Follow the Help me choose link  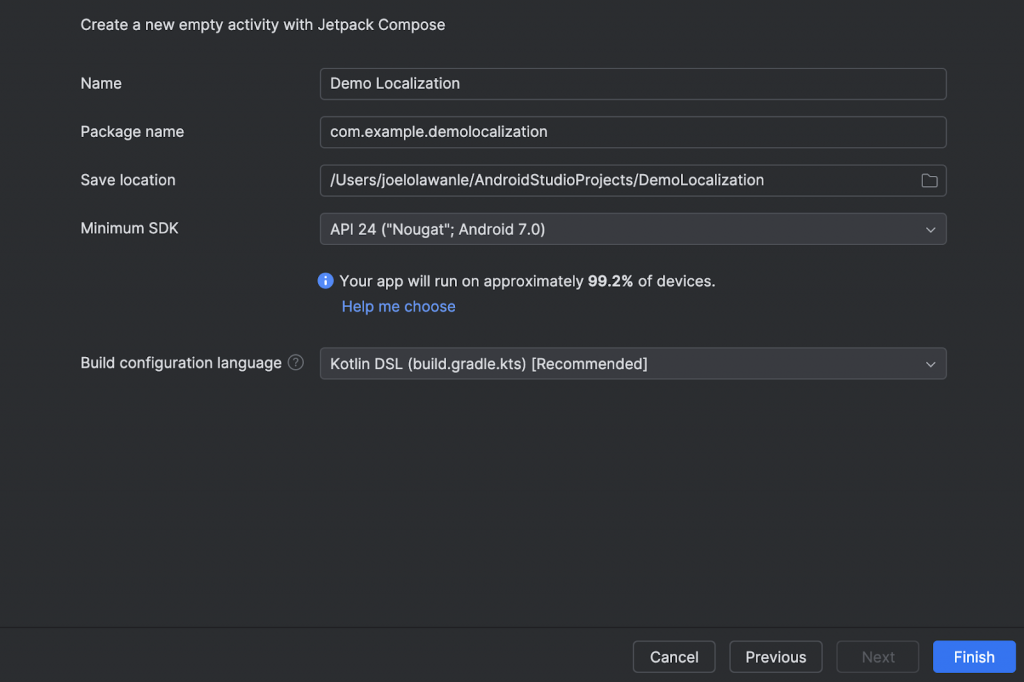point(398,307)
